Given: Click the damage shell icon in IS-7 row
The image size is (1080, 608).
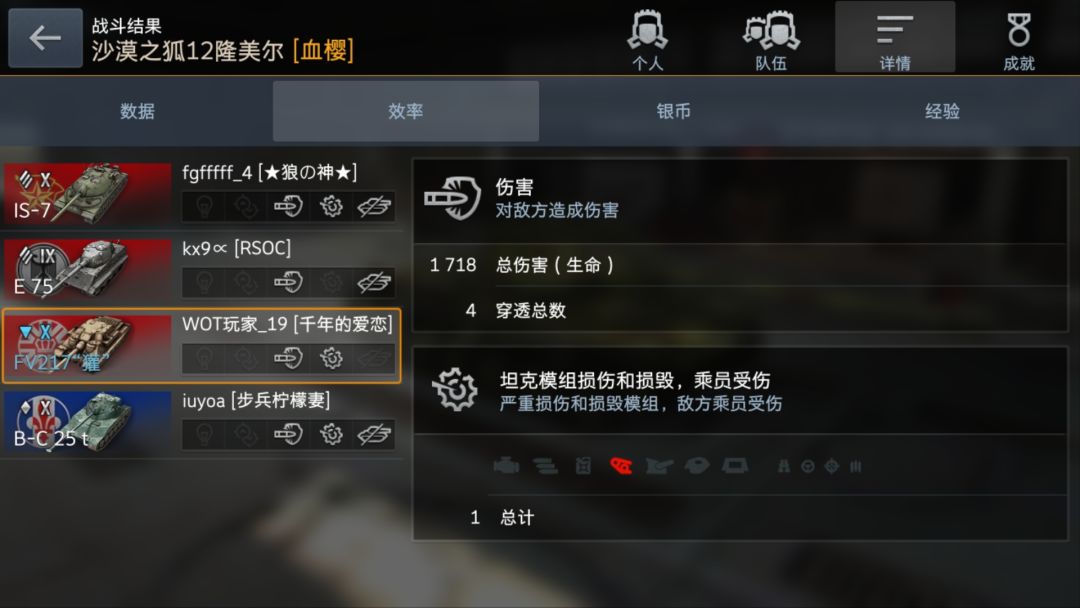Looking at the screenshot, I should coord(289,206).
